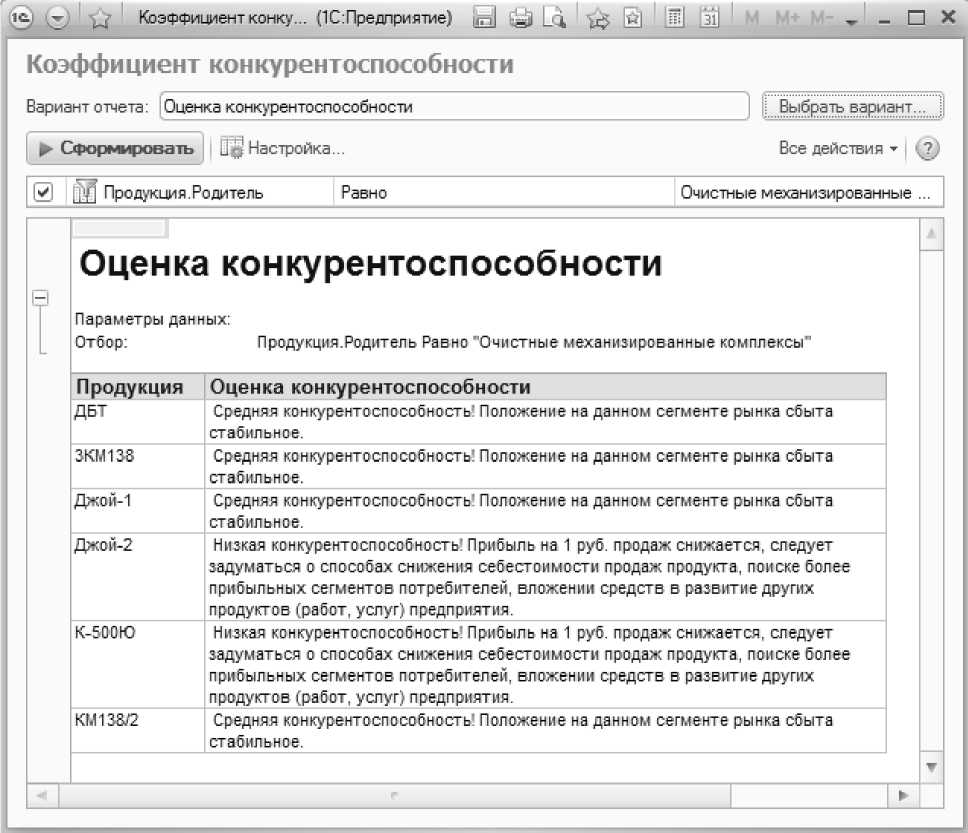
Task: Open print preview from title bar
Action: tap(554, 18)
